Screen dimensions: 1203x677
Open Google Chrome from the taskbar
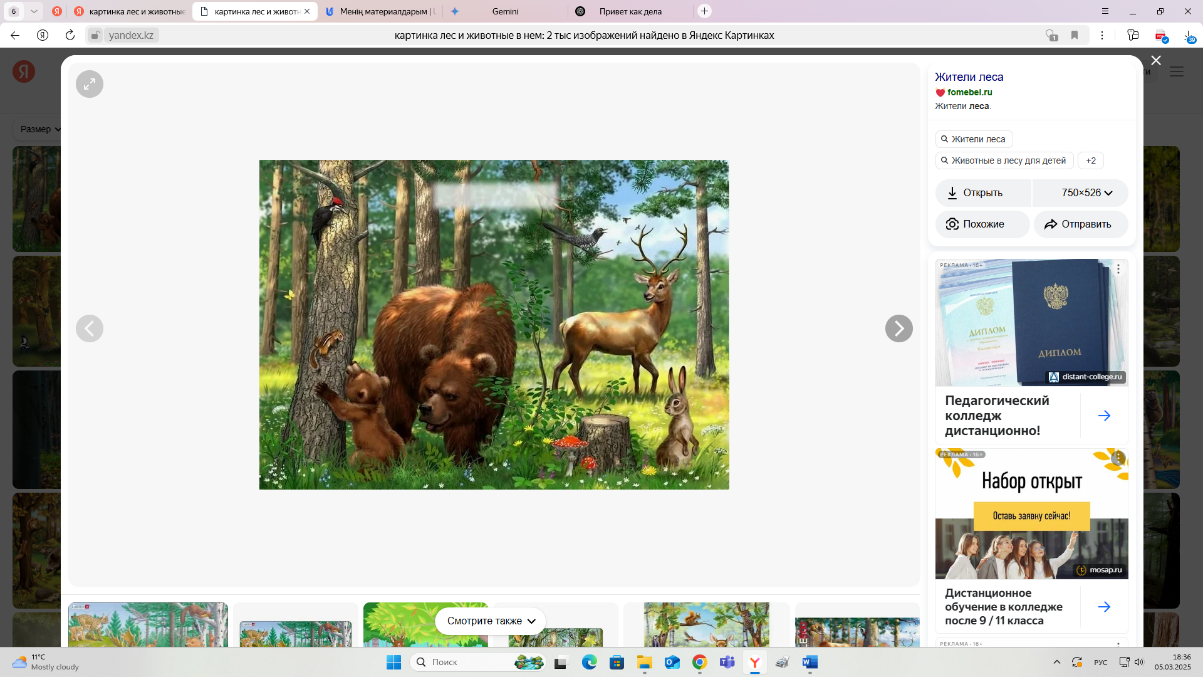[699, 662]
